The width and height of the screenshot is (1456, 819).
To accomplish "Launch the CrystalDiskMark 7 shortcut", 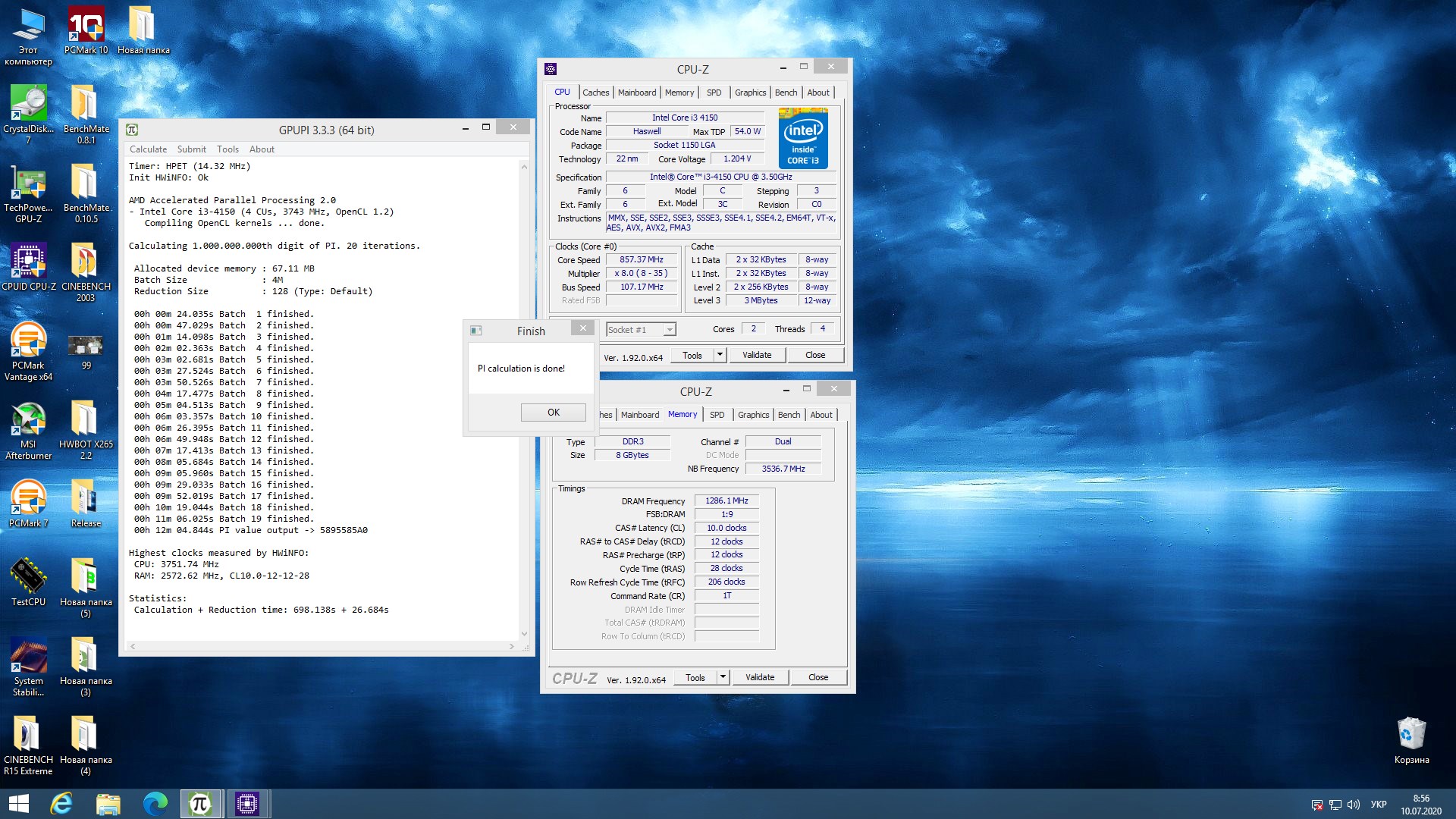I will tap(28, 114).
